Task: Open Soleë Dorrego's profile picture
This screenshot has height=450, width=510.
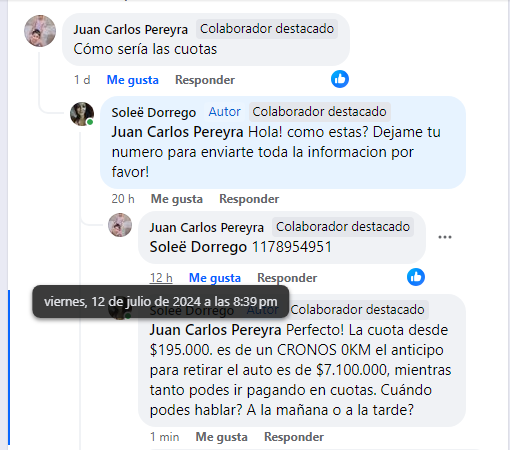Action: click(82, 114)
